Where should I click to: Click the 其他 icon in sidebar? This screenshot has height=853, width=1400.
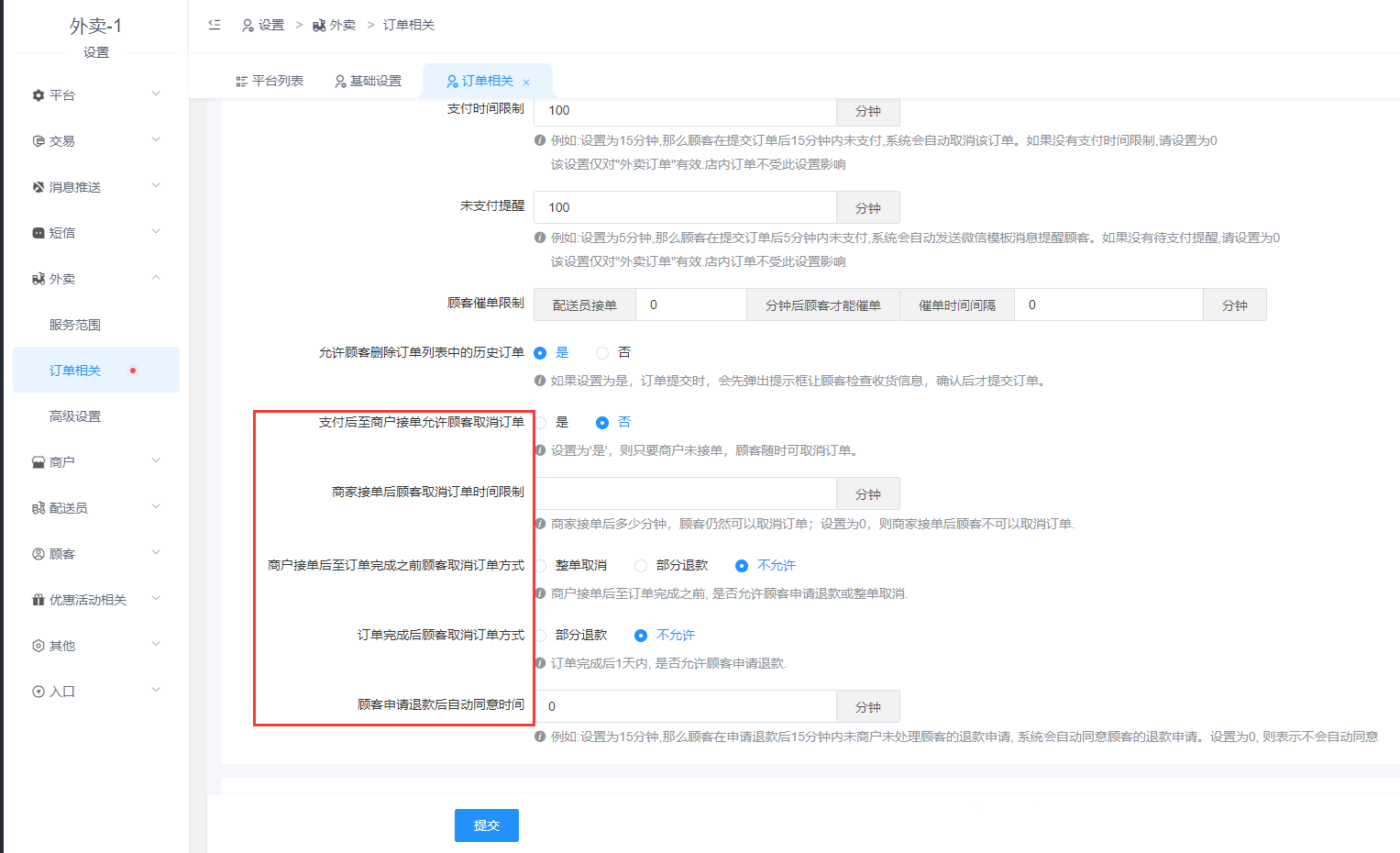tap(39, 646)
